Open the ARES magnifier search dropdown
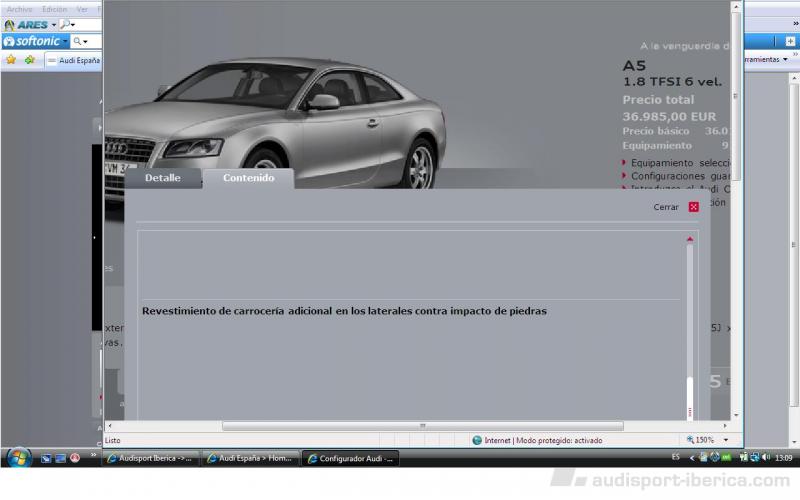This screenshot has width=800, height=500. pos(67,24)
